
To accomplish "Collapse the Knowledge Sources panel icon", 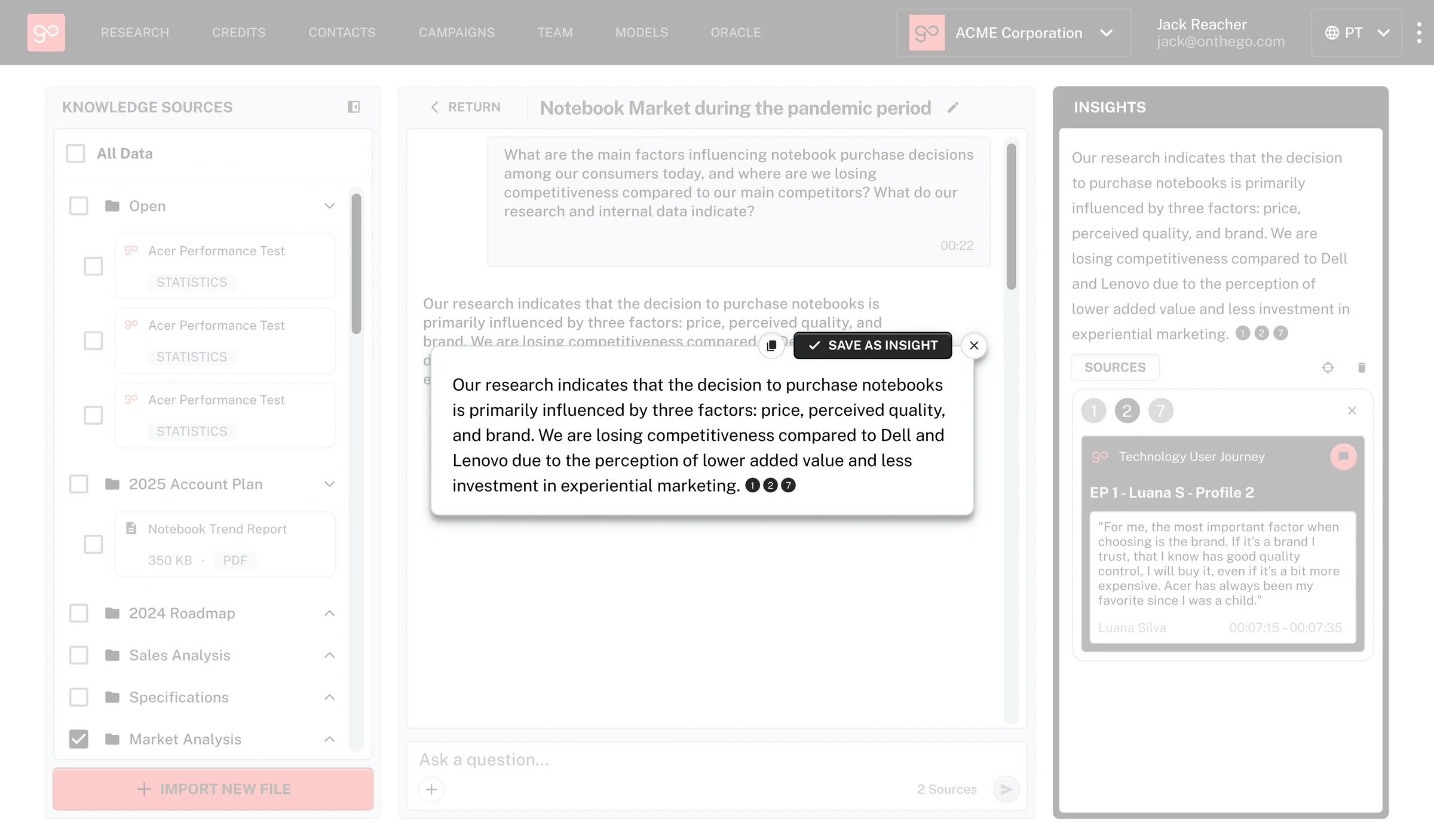I will click(354, 107).
